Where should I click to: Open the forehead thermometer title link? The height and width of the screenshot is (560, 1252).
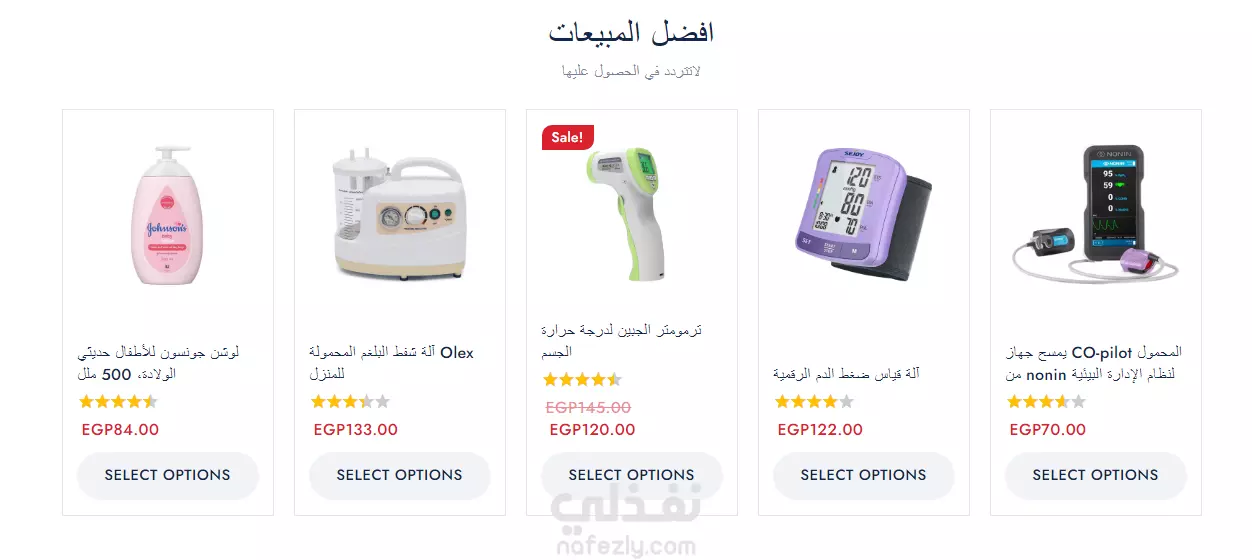tap(622, 340)
